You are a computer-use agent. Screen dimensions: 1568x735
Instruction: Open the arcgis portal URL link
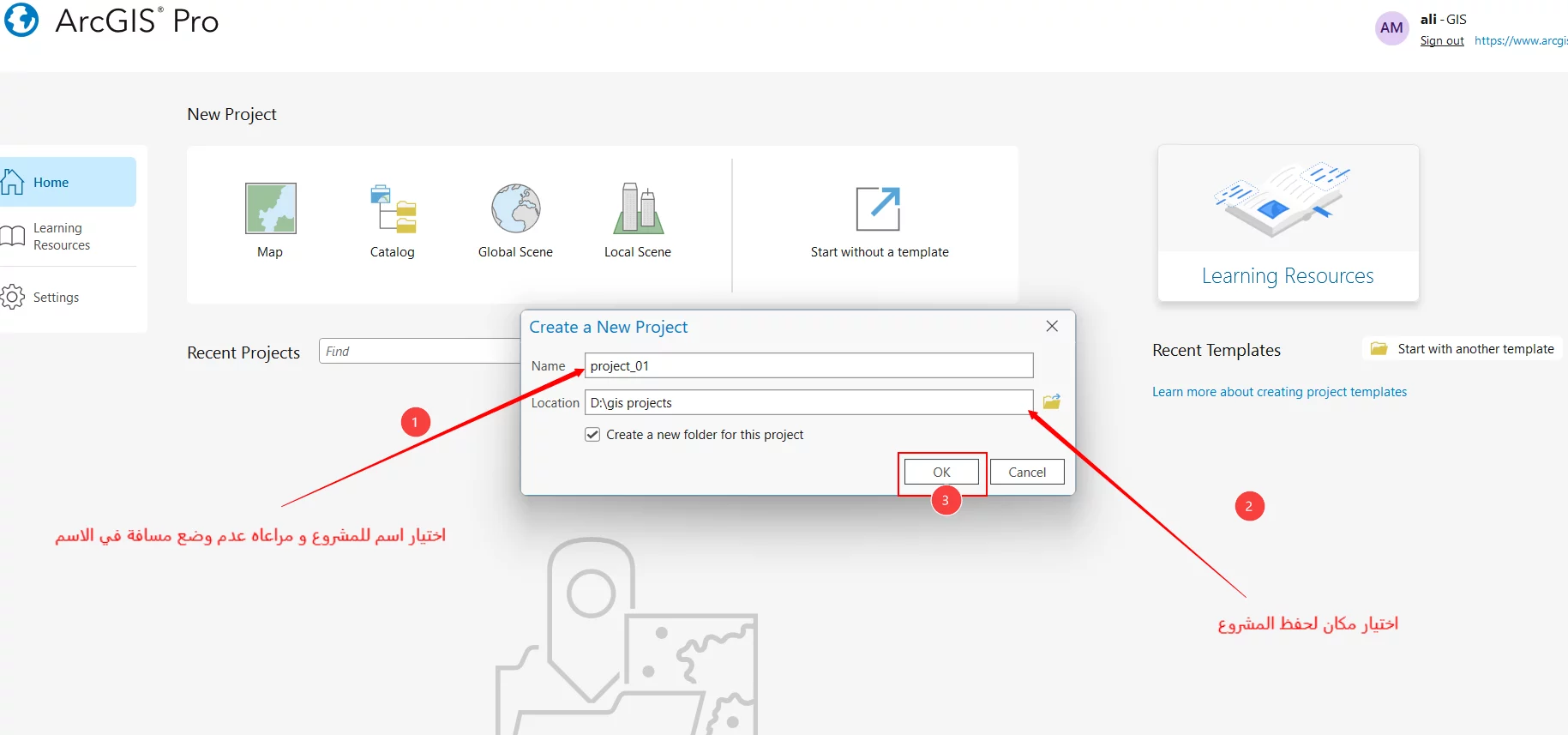click(1521, 40)
